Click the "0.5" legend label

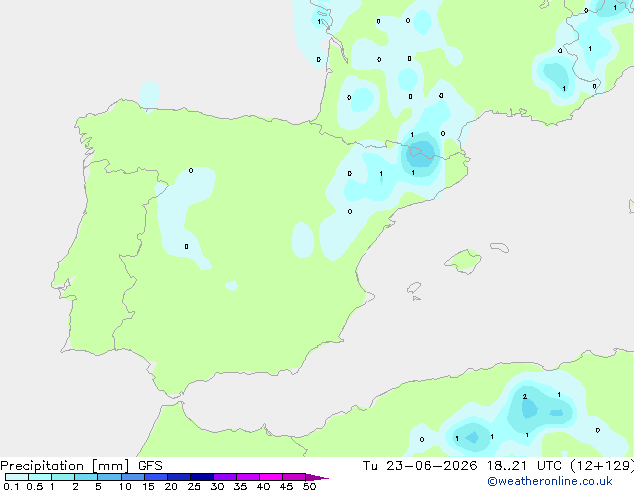[35, 486]
